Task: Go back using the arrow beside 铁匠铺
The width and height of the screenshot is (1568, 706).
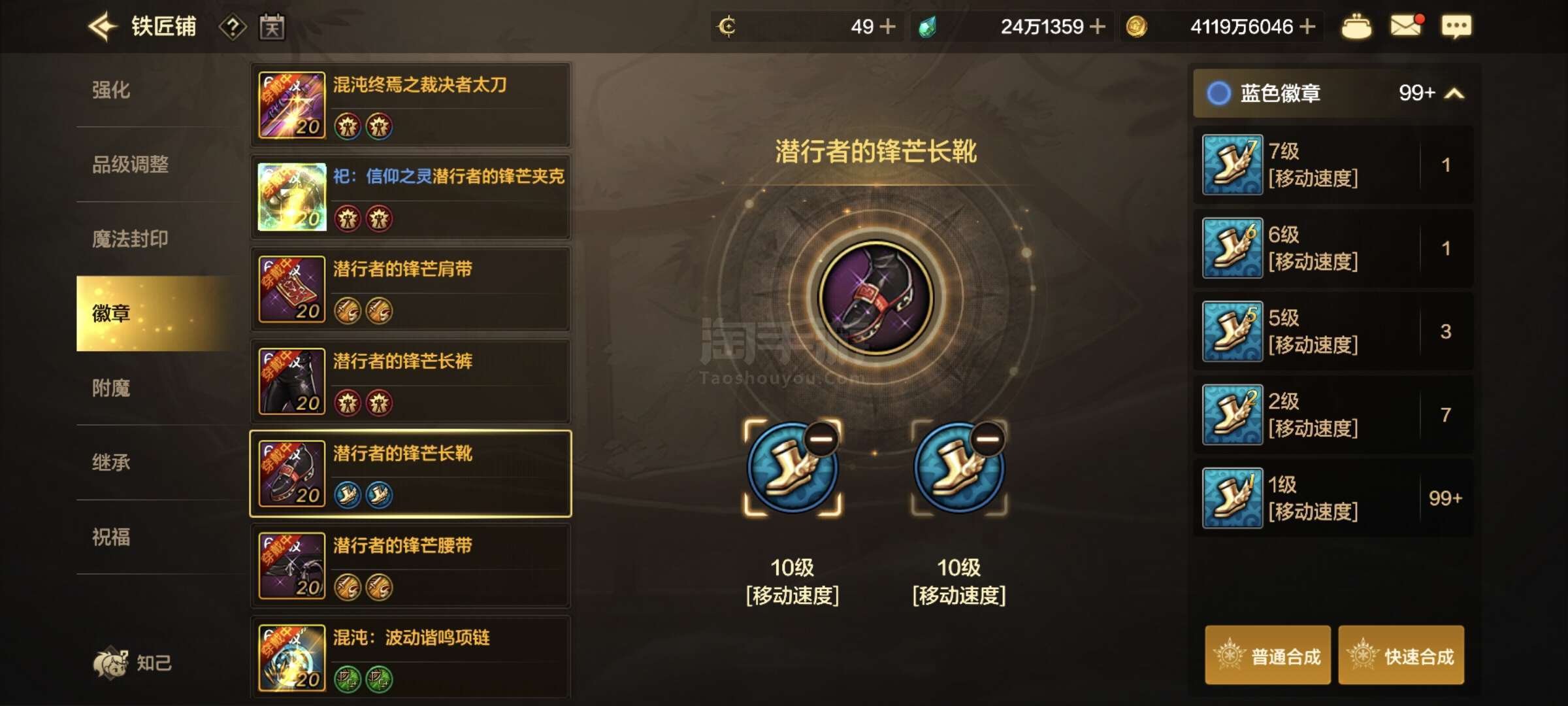Action: [102, 27]
